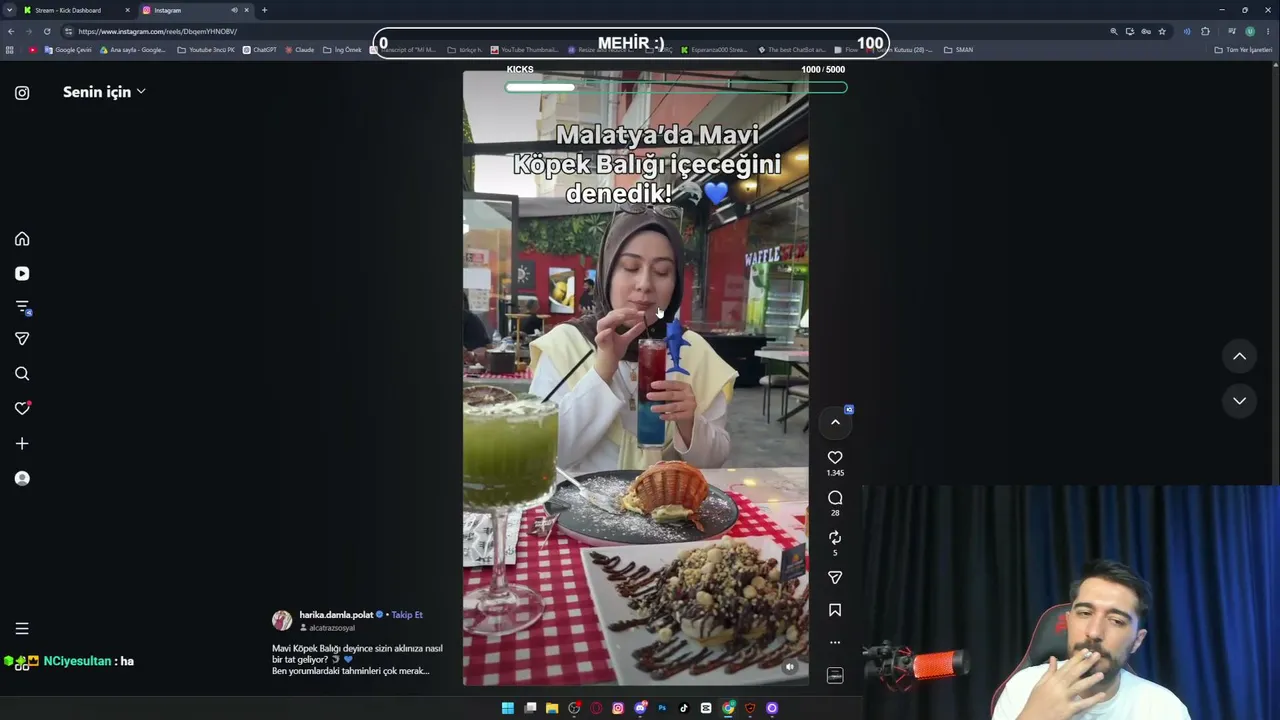Open the SMAN bookmark folder

pos(958,50)
